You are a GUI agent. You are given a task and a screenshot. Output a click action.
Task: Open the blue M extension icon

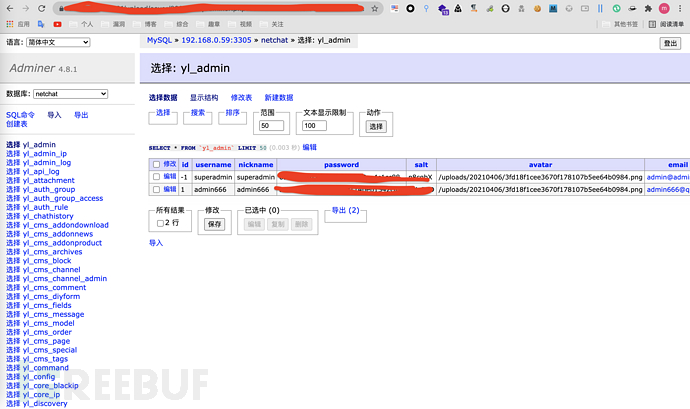tap(553, 8)
